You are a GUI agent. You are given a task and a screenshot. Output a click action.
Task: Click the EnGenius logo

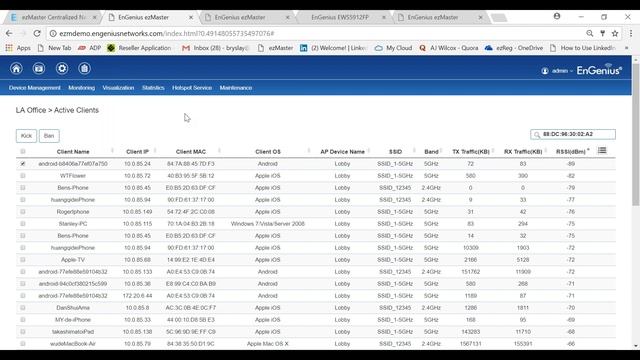(x=599, y=70)
